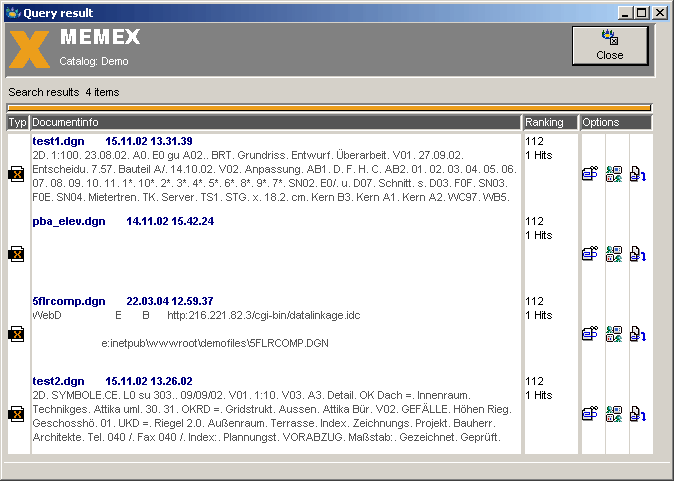
Task: Open the pba_elev.dgn result title
Action: pos(68,221)
